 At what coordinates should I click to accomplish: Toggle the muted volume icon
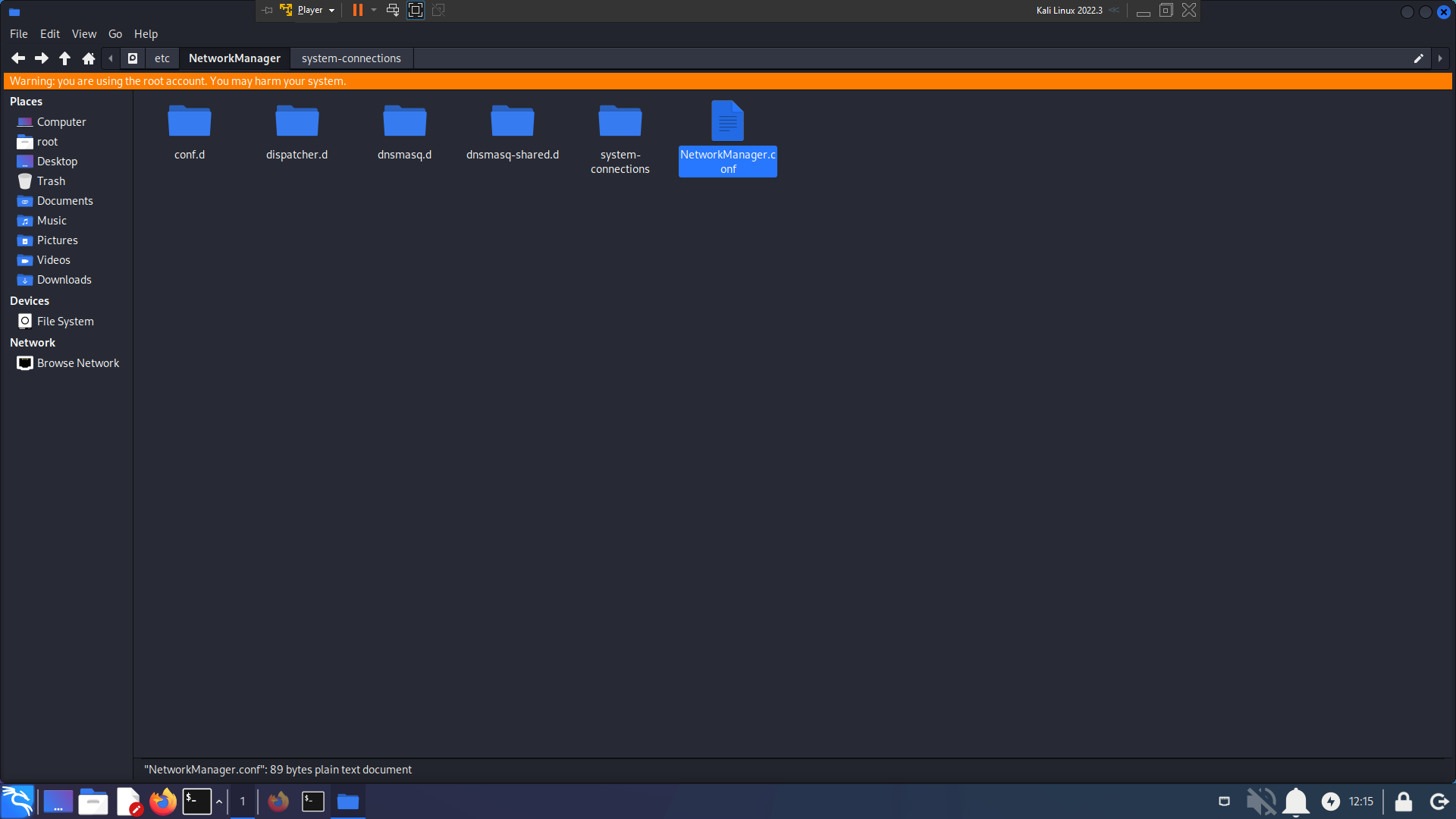(1261, 802)
